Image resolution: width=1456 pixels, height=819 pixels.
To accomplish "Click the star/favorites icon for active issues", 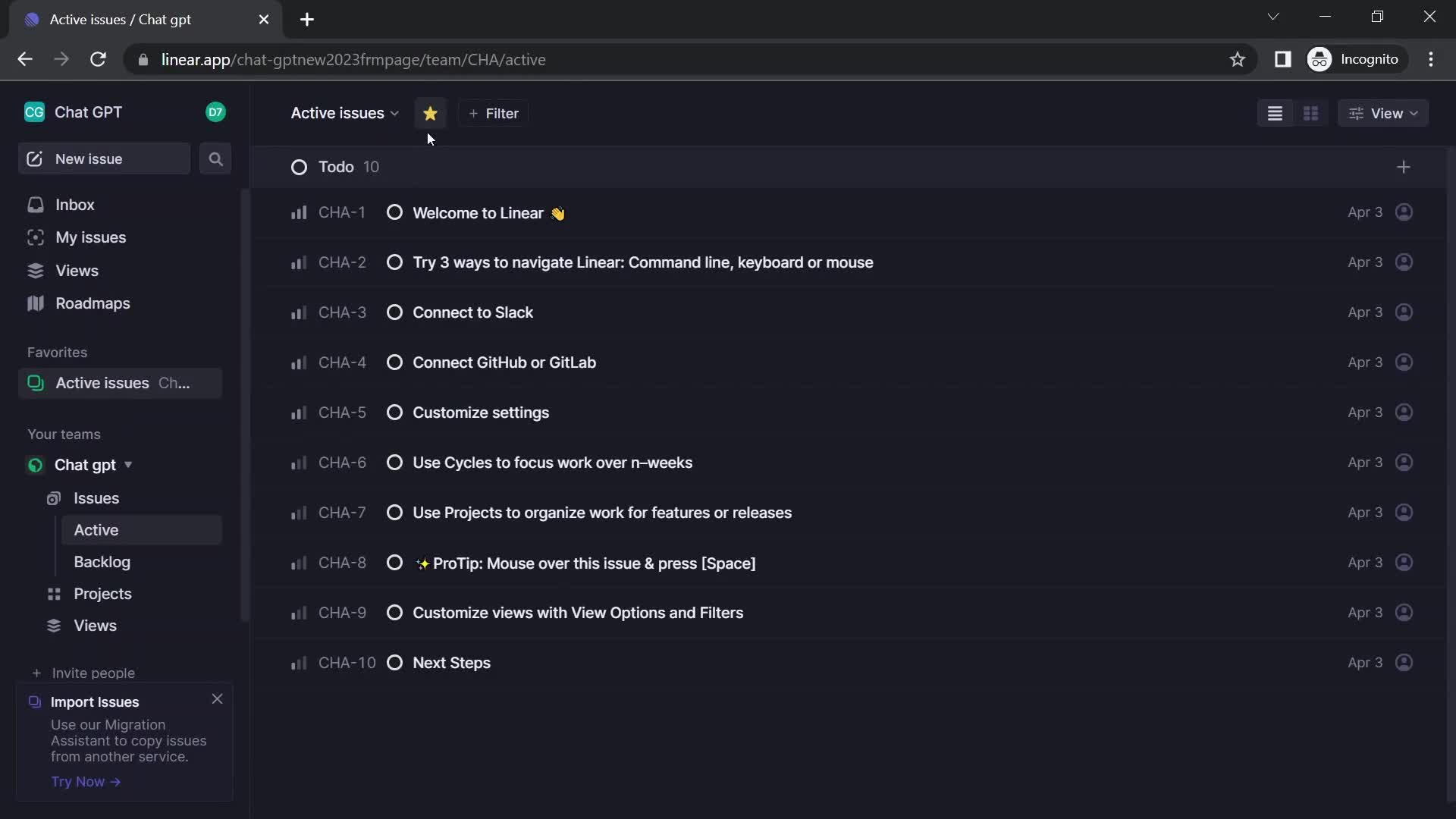I will pos(429,113).
